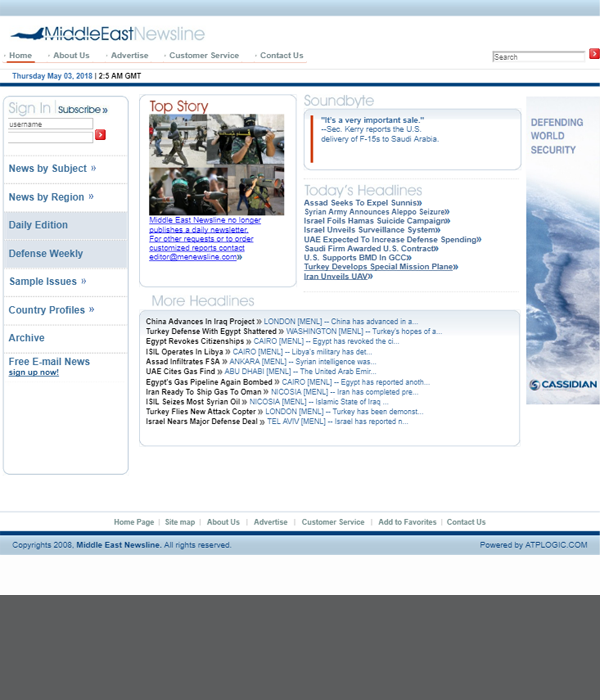Click the Middle East Newsline jet logo
The image size is (600, 700).
coord(107,34)
